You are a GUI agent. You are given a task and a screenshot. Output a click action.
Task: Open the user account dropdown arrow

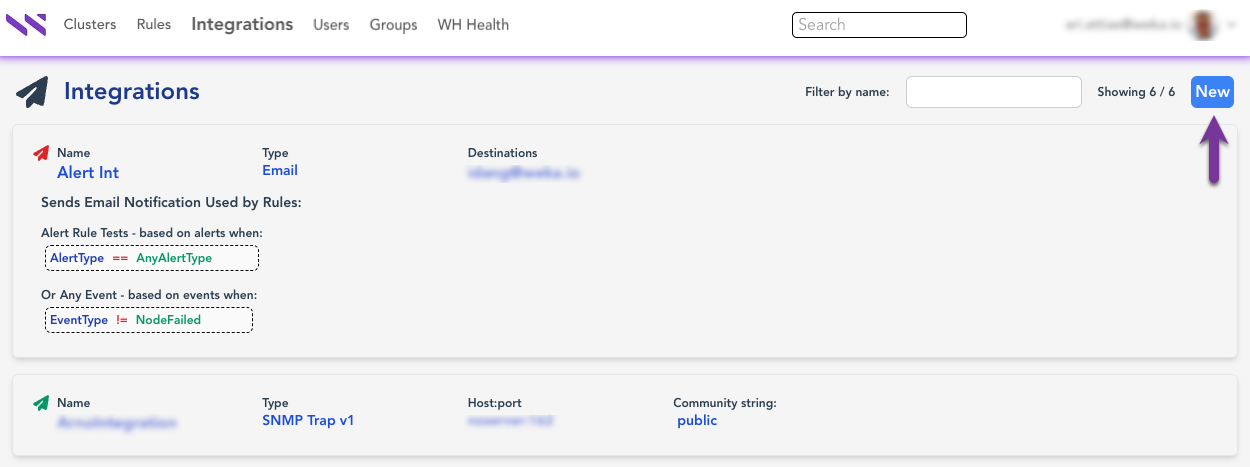pyautogui.click(x=1229, y=27)
